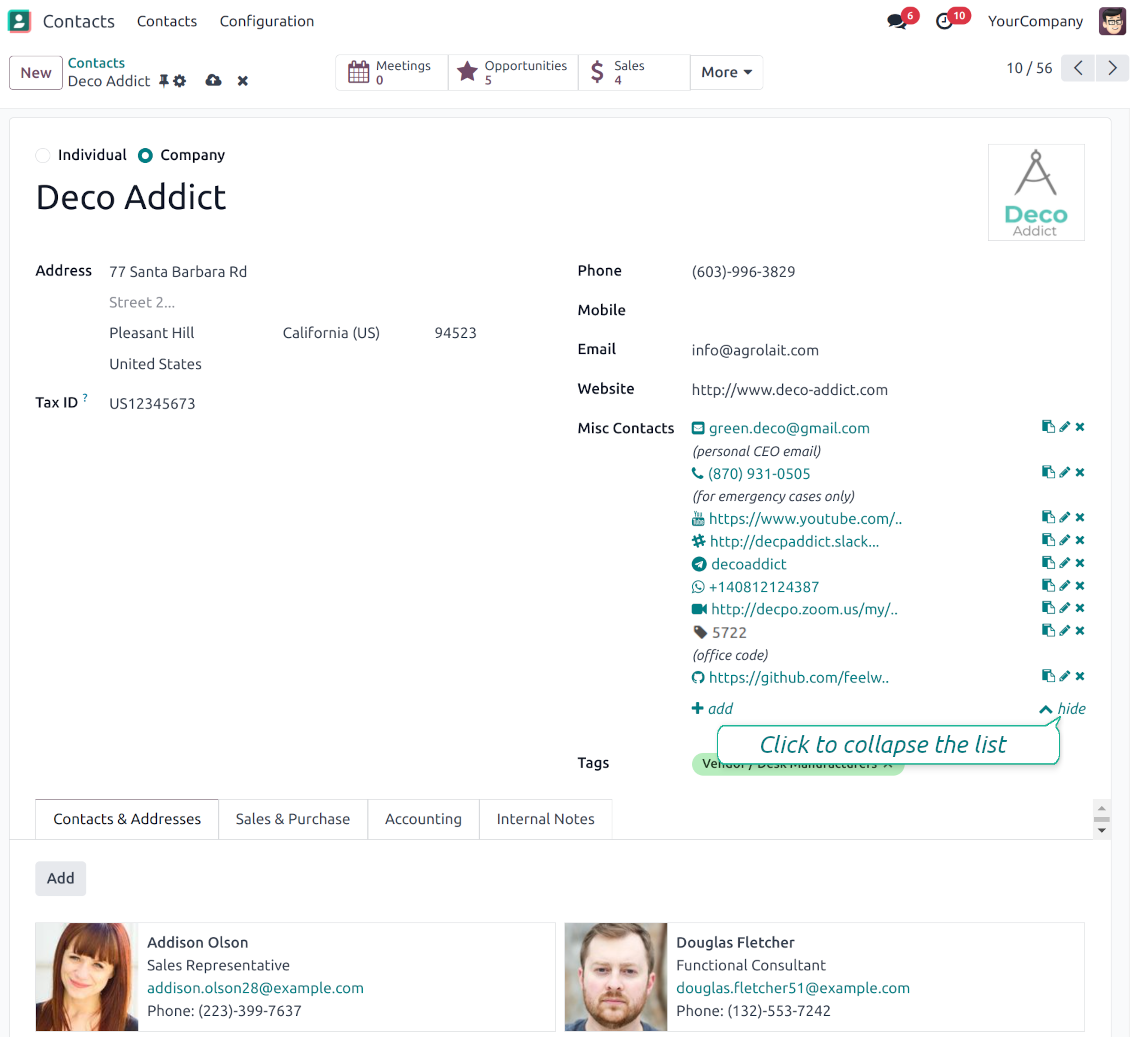Viewport: 1130px width, 1037px height.
Task: Edit the 5722 office code entry
Action: pyautogui.click(x=1064, y=631)
